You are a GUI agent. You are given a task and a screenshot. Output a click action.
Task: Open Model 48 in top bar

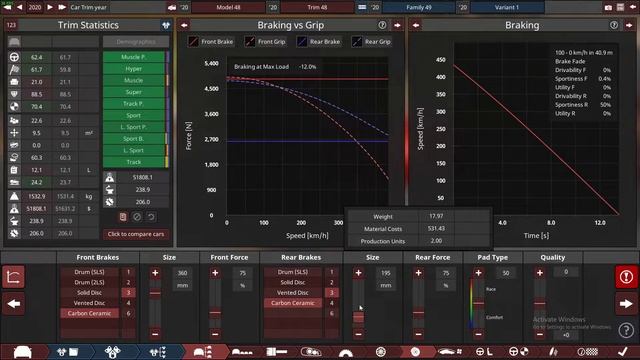[228, 7]
